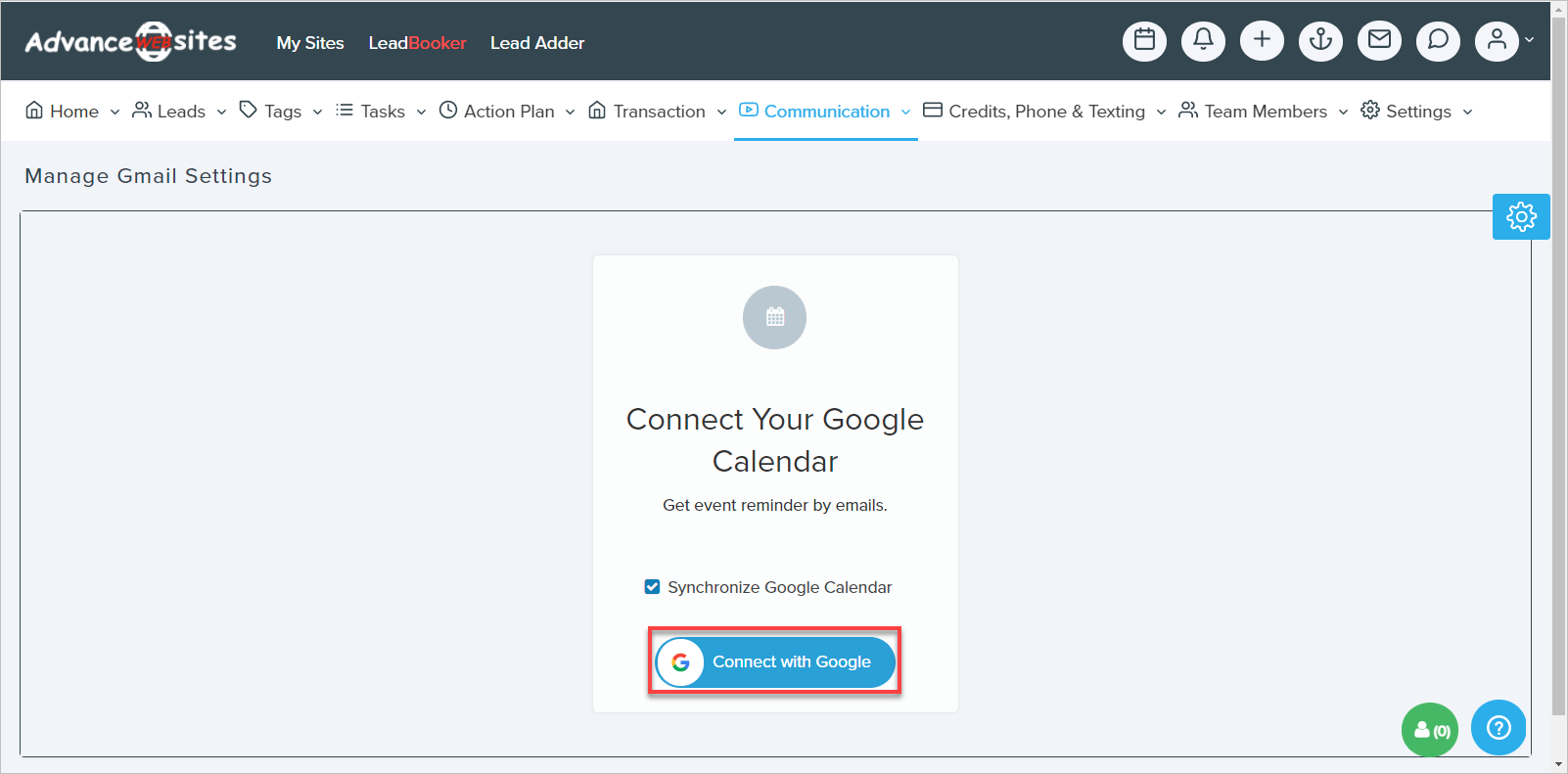Image resolution: width=1568 pixels, height=774 pixels.
Task: Click the Connect with Google button
Action: click(775, 662)
